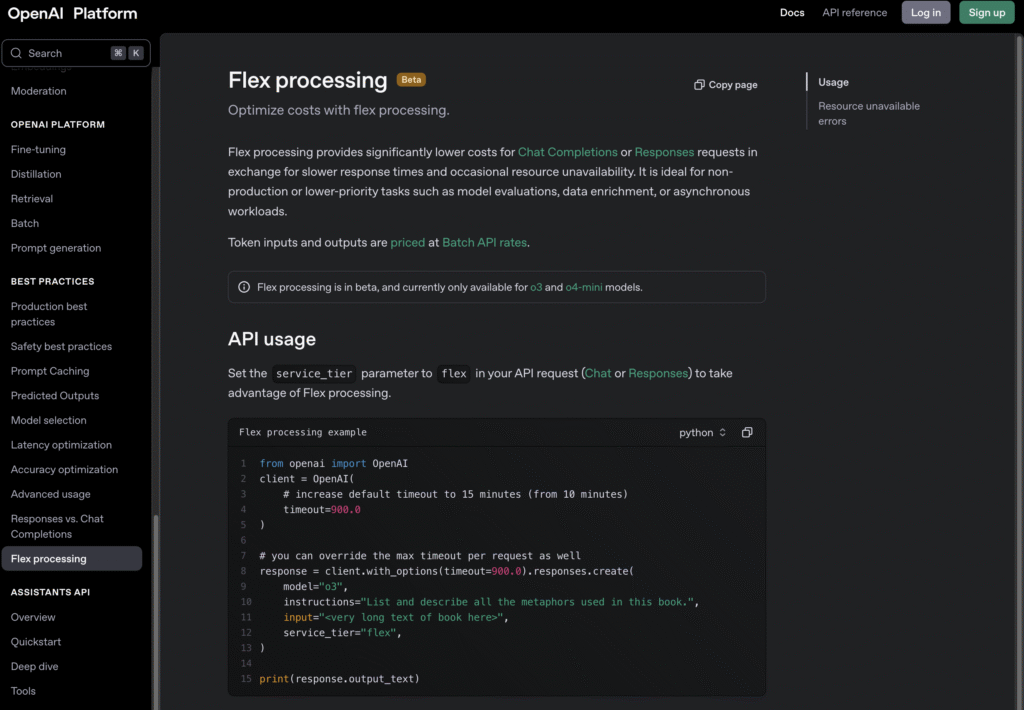Open Responses vs. Chat Completions page
Viewport: 1024px width, 710px height.
(57, 526)
